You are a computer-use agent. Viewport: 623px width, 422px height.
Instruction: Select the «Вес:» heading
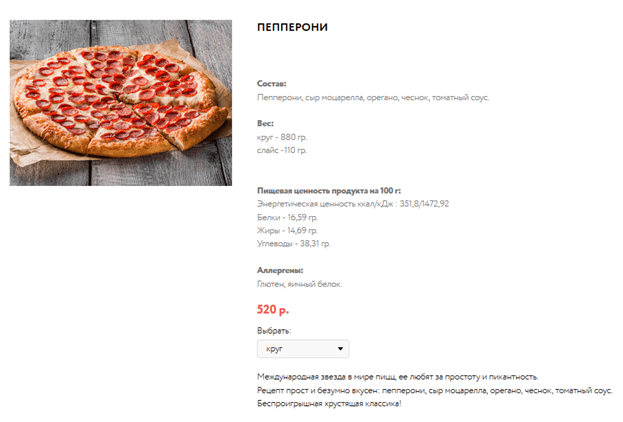tap(265, 123)
